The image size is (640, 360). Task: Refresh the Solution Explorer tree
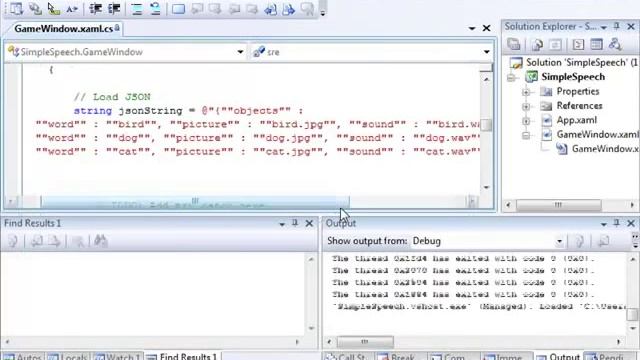(x=556, y=44)
